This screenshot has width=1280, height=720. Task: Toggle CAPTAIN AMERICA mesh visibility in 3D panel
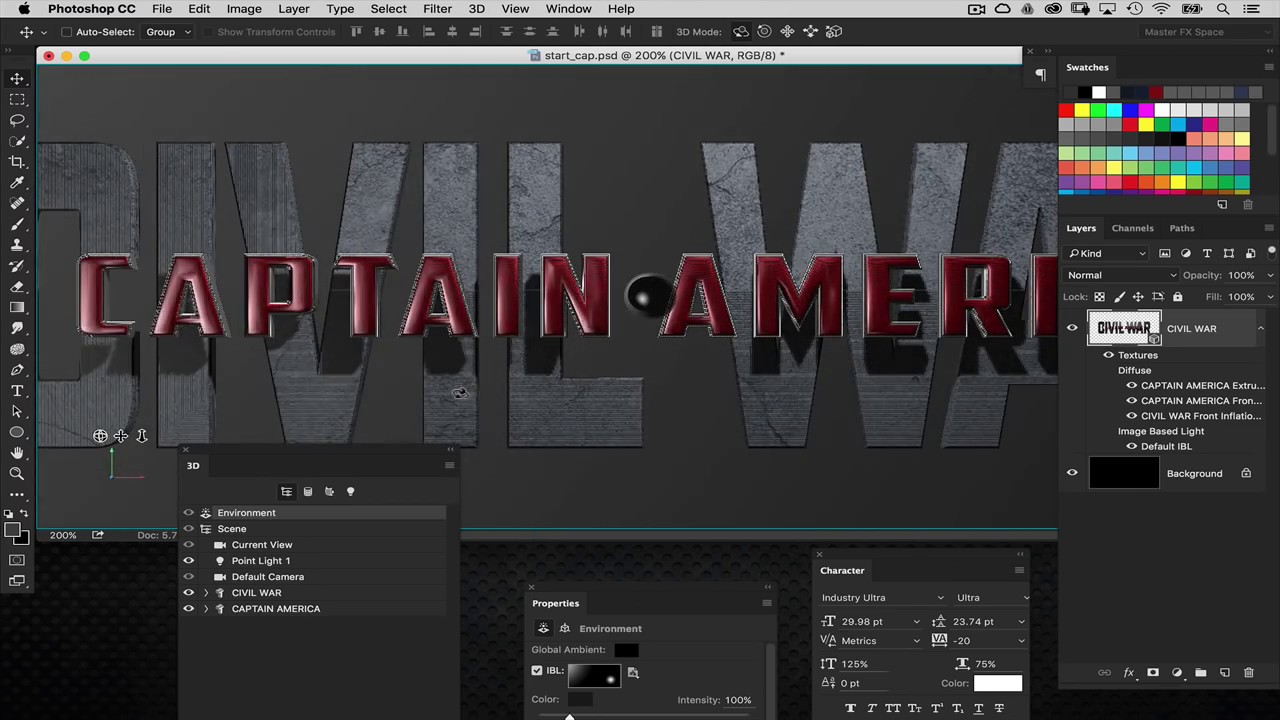coord(188,609)
